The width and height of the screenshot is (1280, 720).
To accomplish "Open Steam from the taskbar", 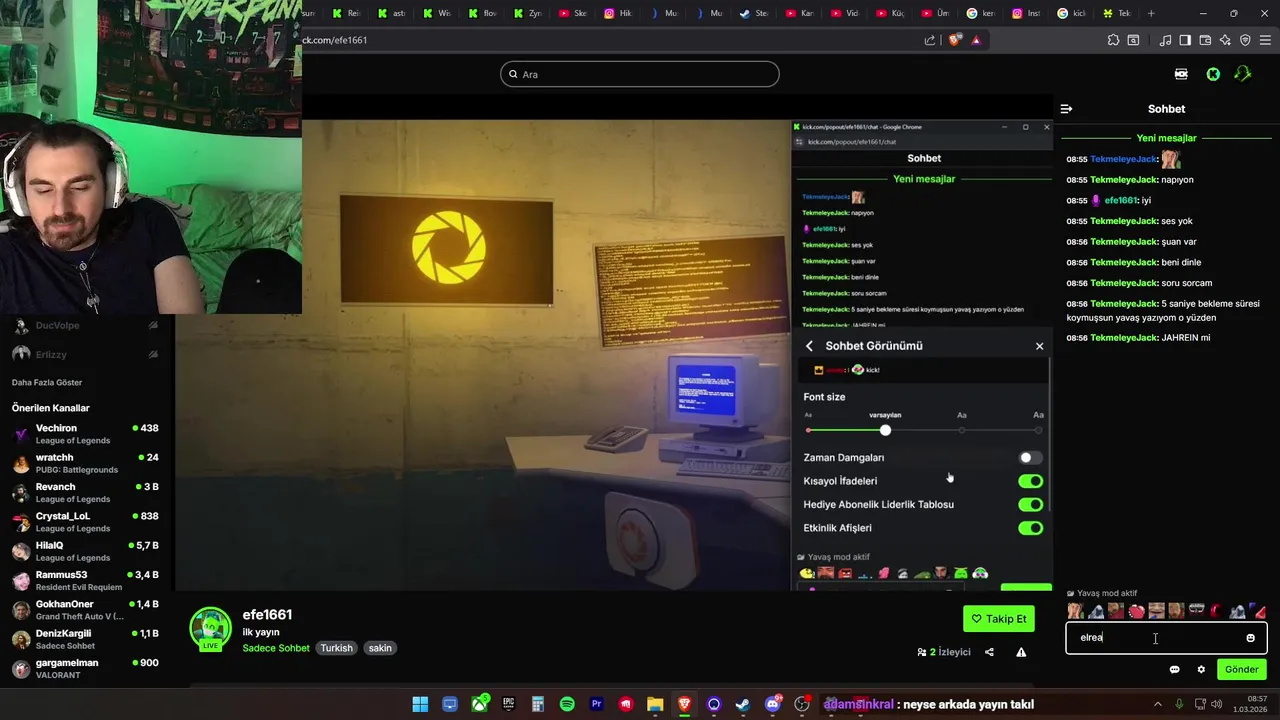I will (x=743, y=704).
